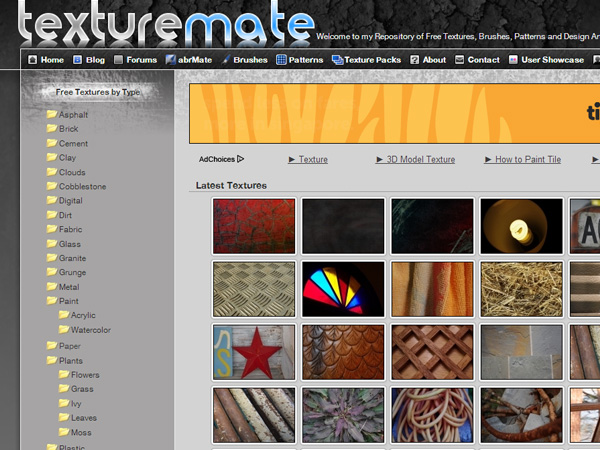Click the About question mark icon
The width and height of the screenshot is (600, 450).
pos(414,60)
